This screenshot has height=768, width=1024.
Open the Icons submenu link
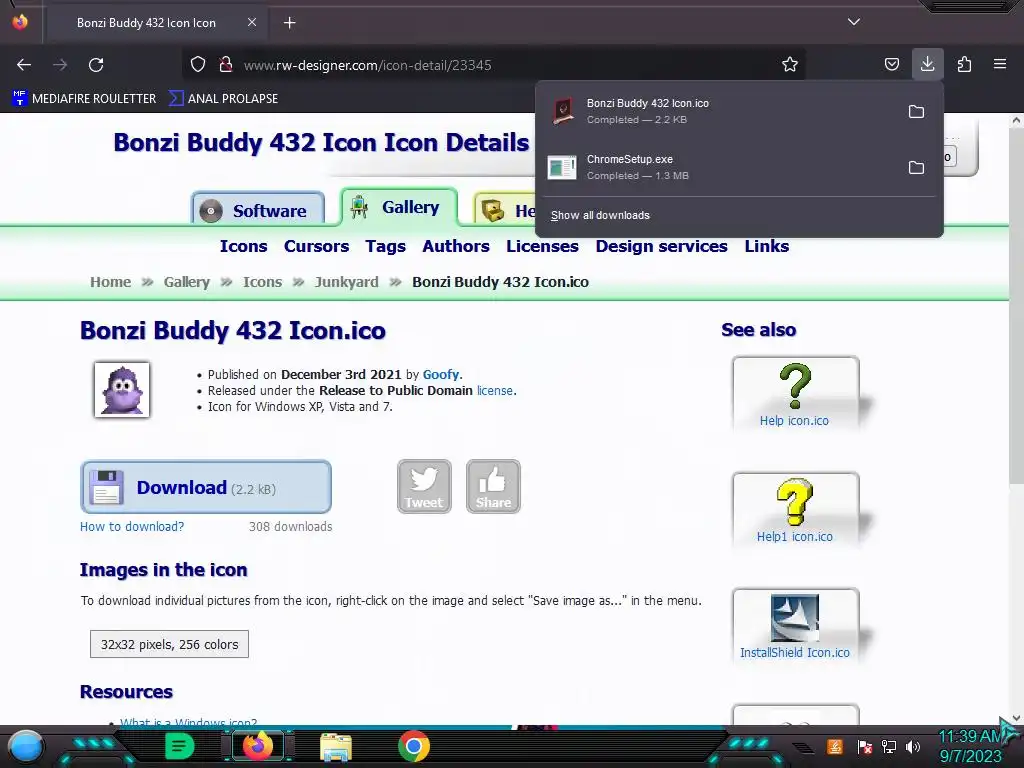[x=244, y=246]
